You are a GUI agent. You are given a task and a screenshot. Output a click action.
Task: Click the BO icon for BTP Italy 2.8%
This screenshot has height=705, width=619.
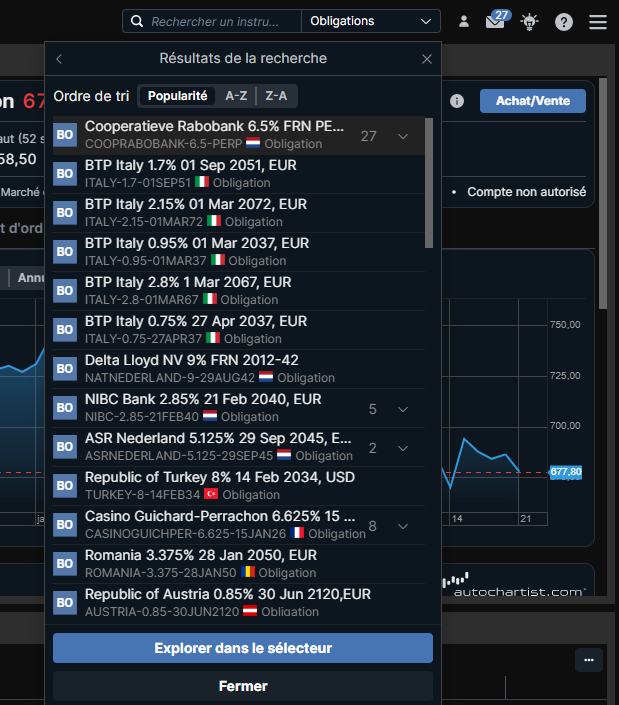65,291
